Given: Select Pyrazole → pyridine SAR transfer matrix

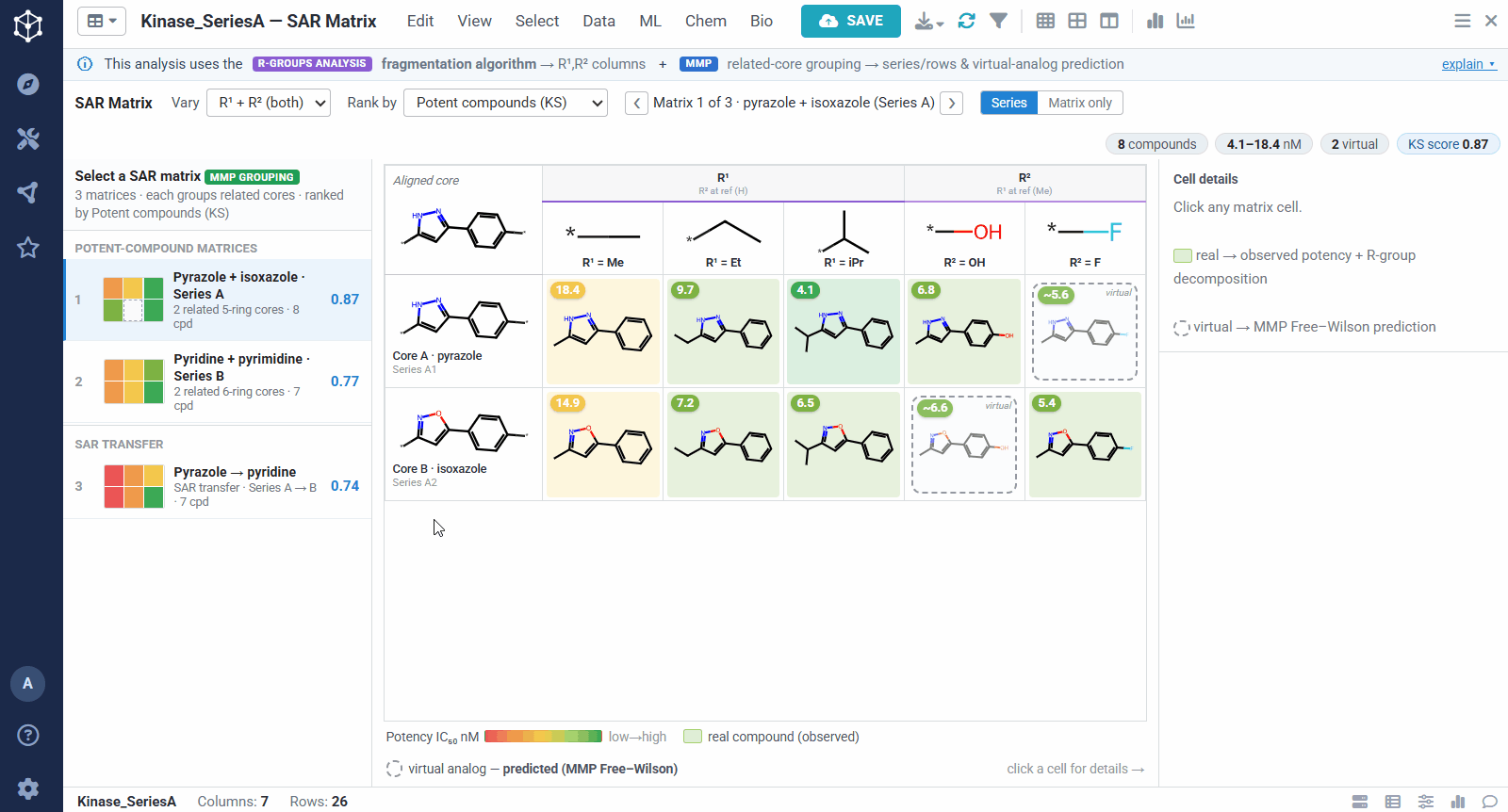Looking at the screenshot, I should tap(218, 486).
